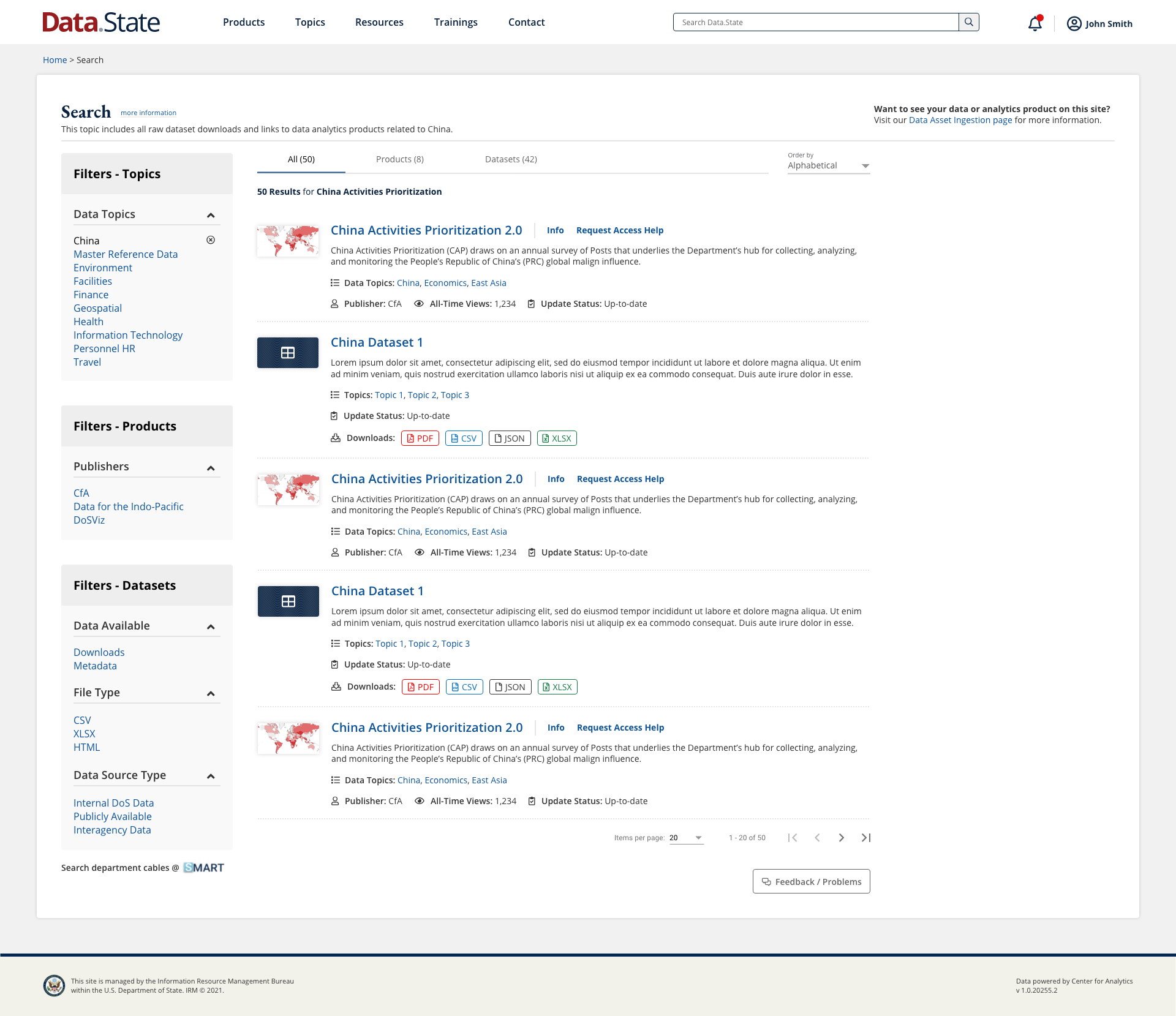The image size is (1176, 1016).
Task: Click Request Access Help for first result
Action: [x=619, y=230]
